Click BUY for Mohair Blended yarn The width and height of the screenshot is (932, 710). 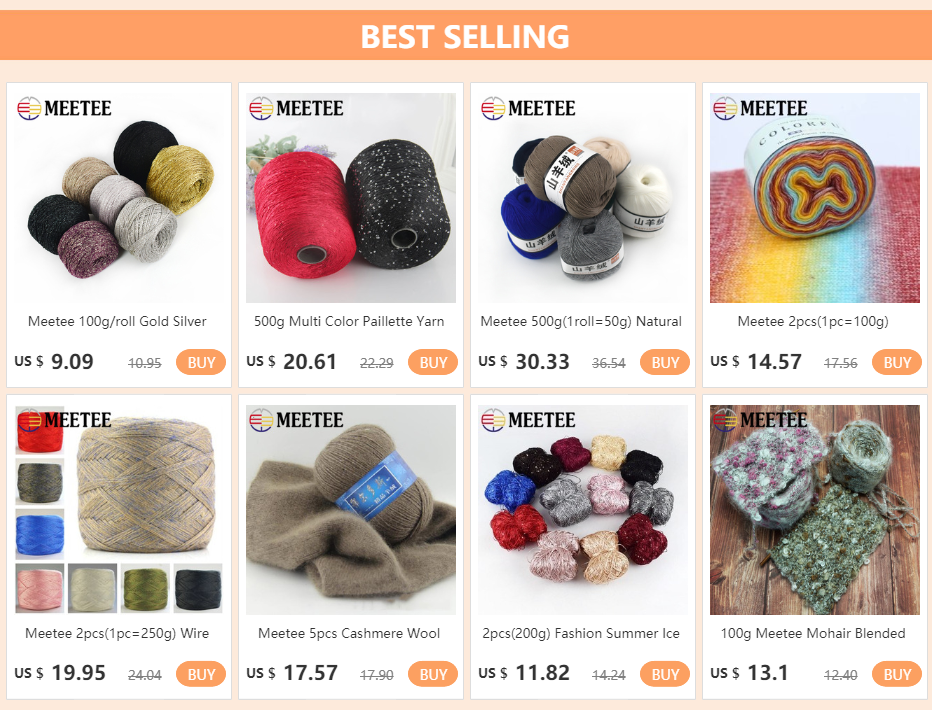[896, 674]
